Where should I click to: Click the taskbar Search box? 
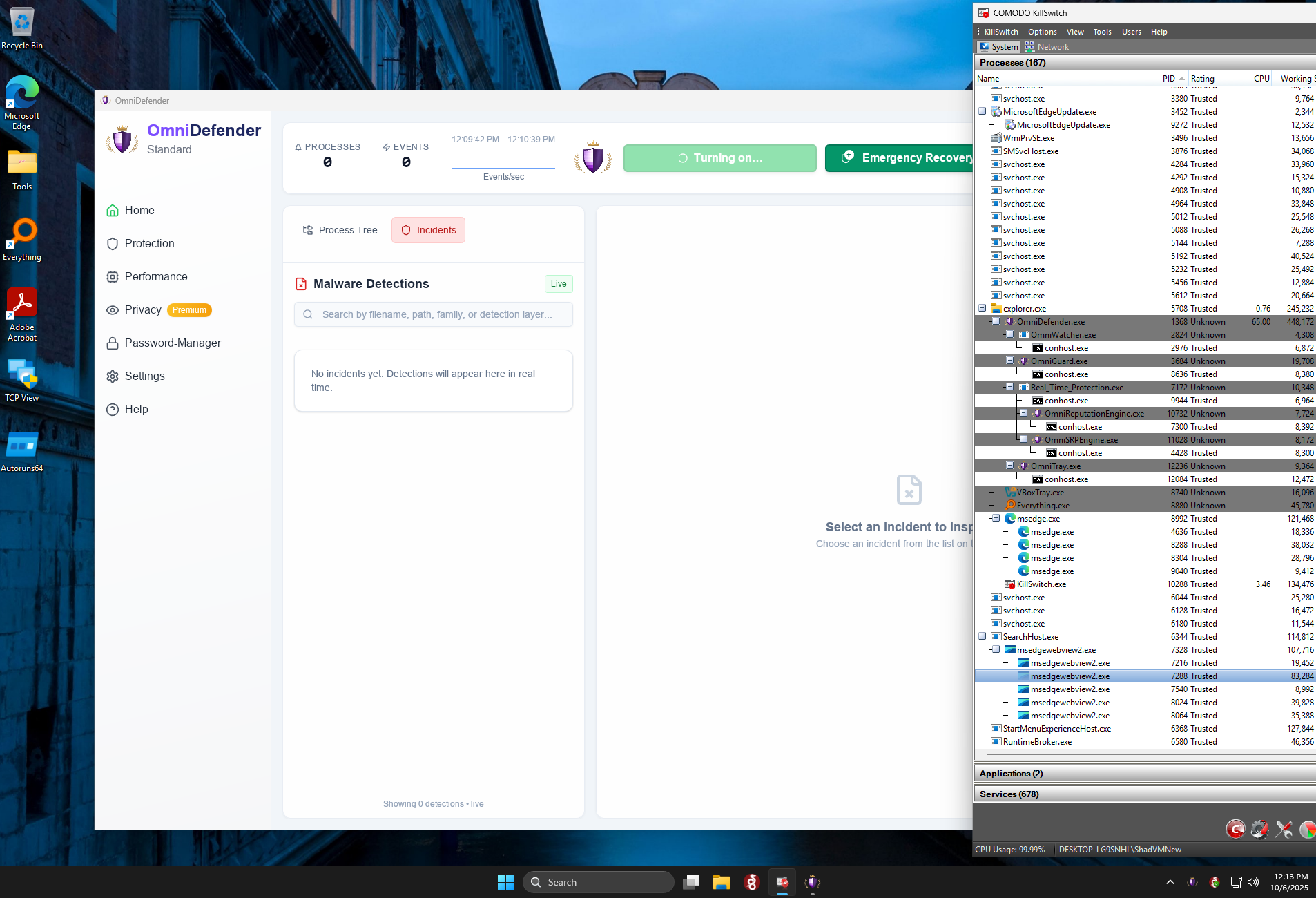coord(598,882)
